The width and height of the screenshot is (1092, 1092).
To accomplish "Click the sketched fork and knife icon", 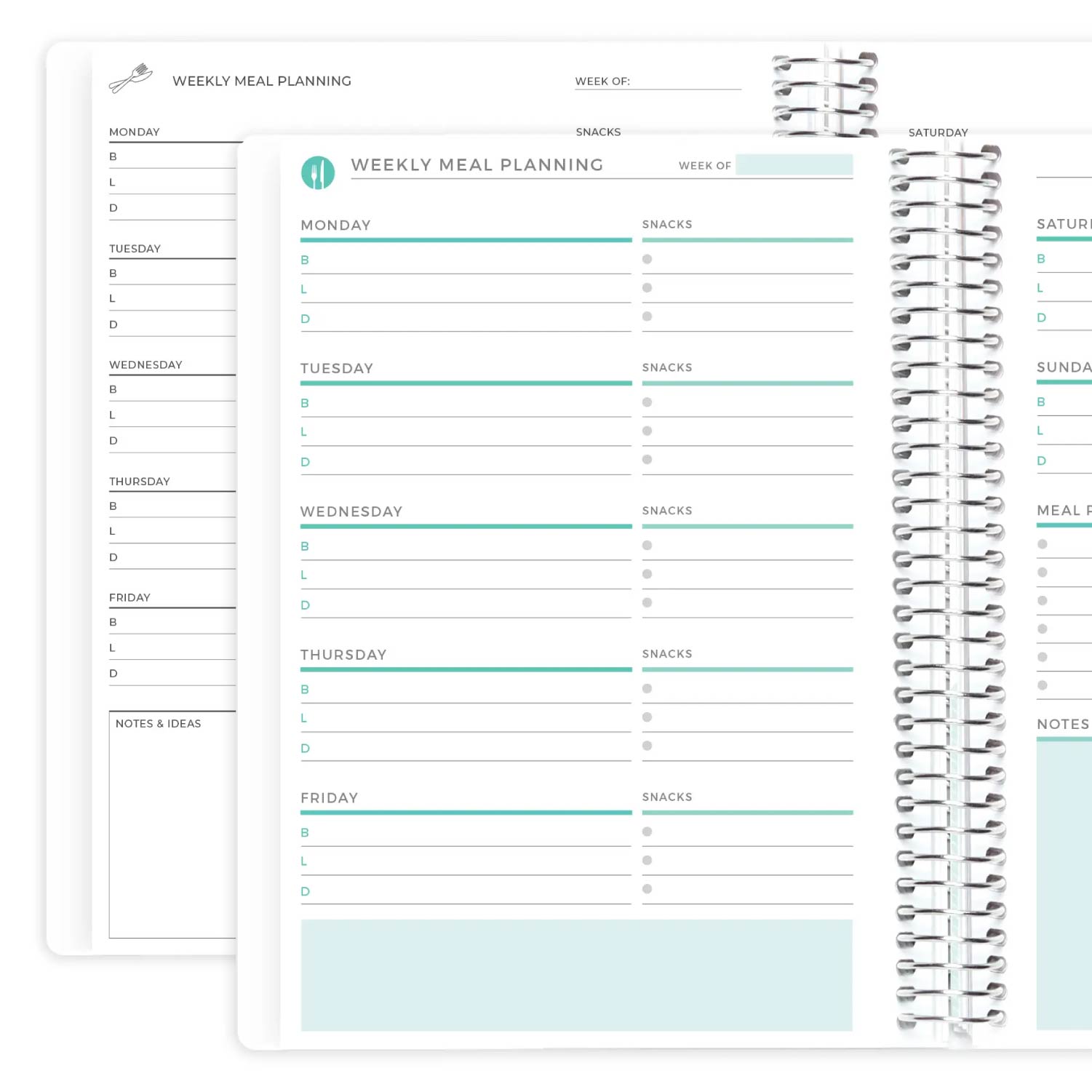I will click(x=131, y=79).
